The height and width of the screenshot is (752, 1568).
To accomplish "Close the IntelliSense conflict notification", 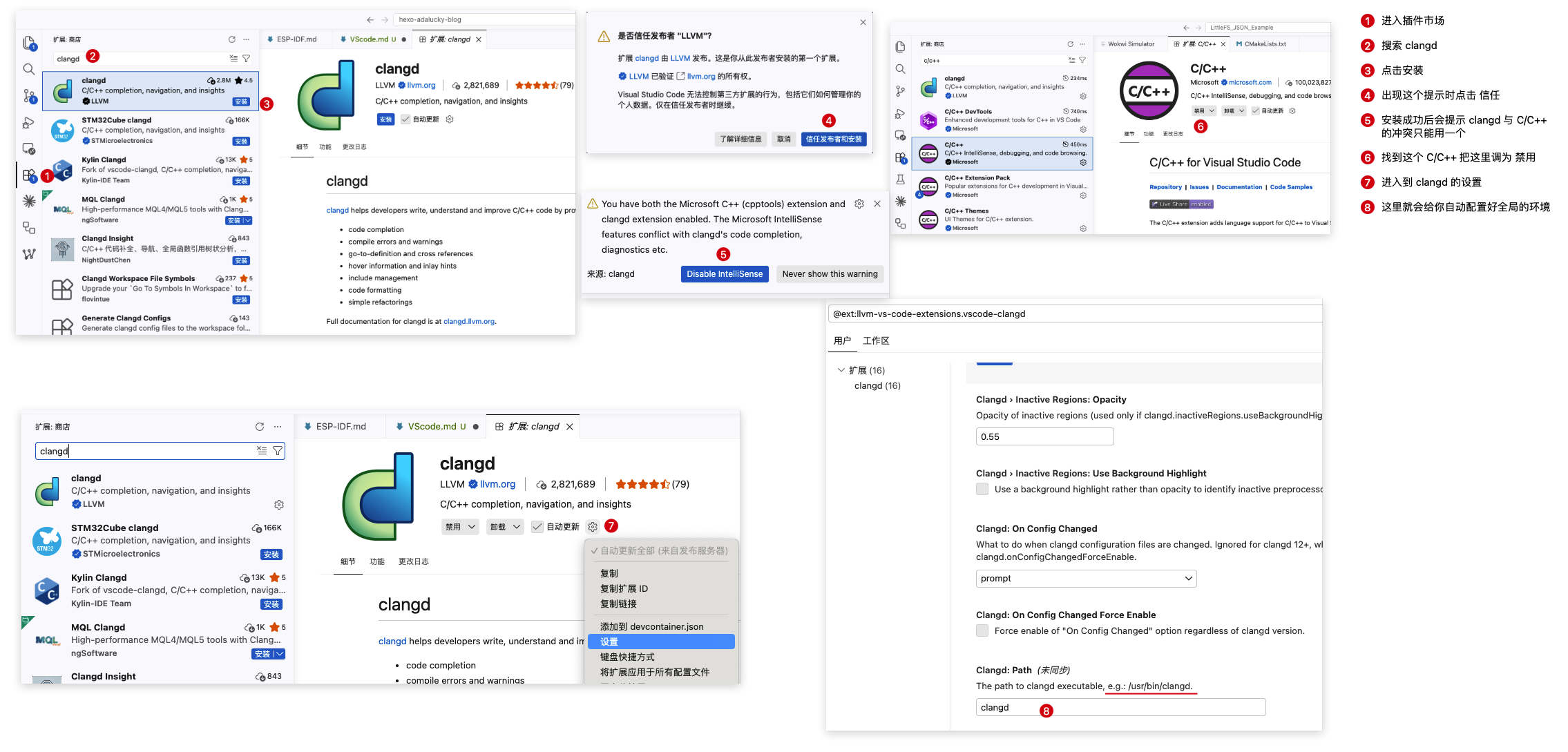I will click(x=877, y=204).
